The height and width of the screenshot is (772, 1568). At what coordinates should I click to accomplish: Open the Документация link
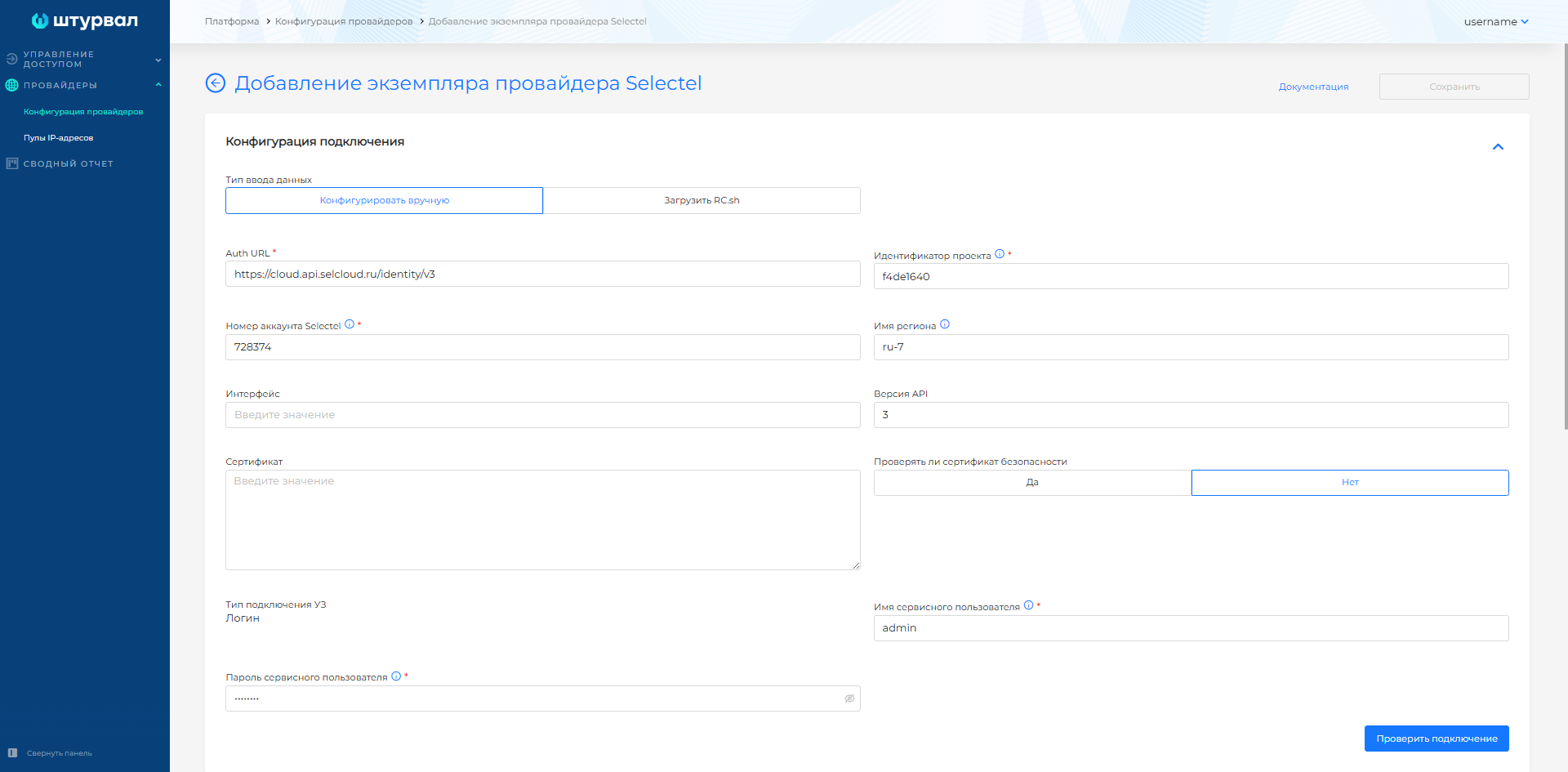pos(1313,87)
